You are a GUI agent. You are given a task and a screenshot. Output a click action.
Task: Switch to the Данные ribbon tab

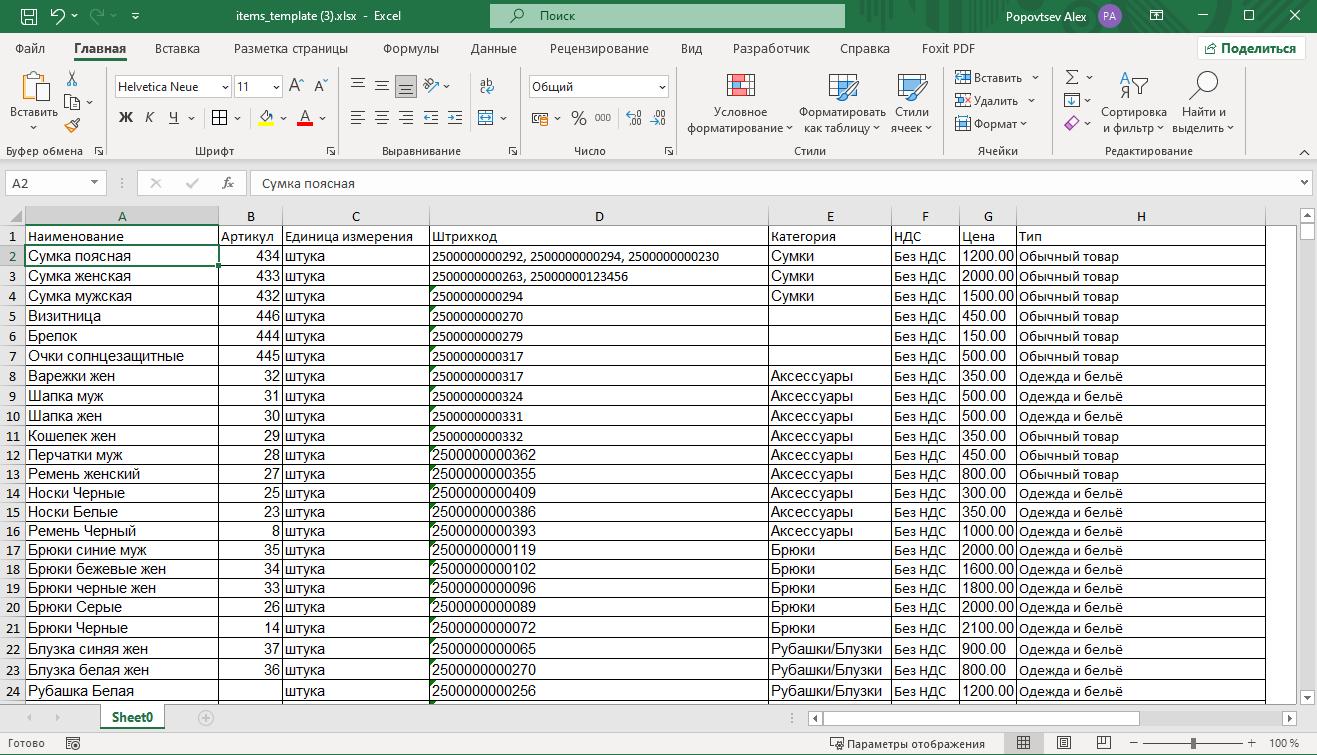point(493,48)
